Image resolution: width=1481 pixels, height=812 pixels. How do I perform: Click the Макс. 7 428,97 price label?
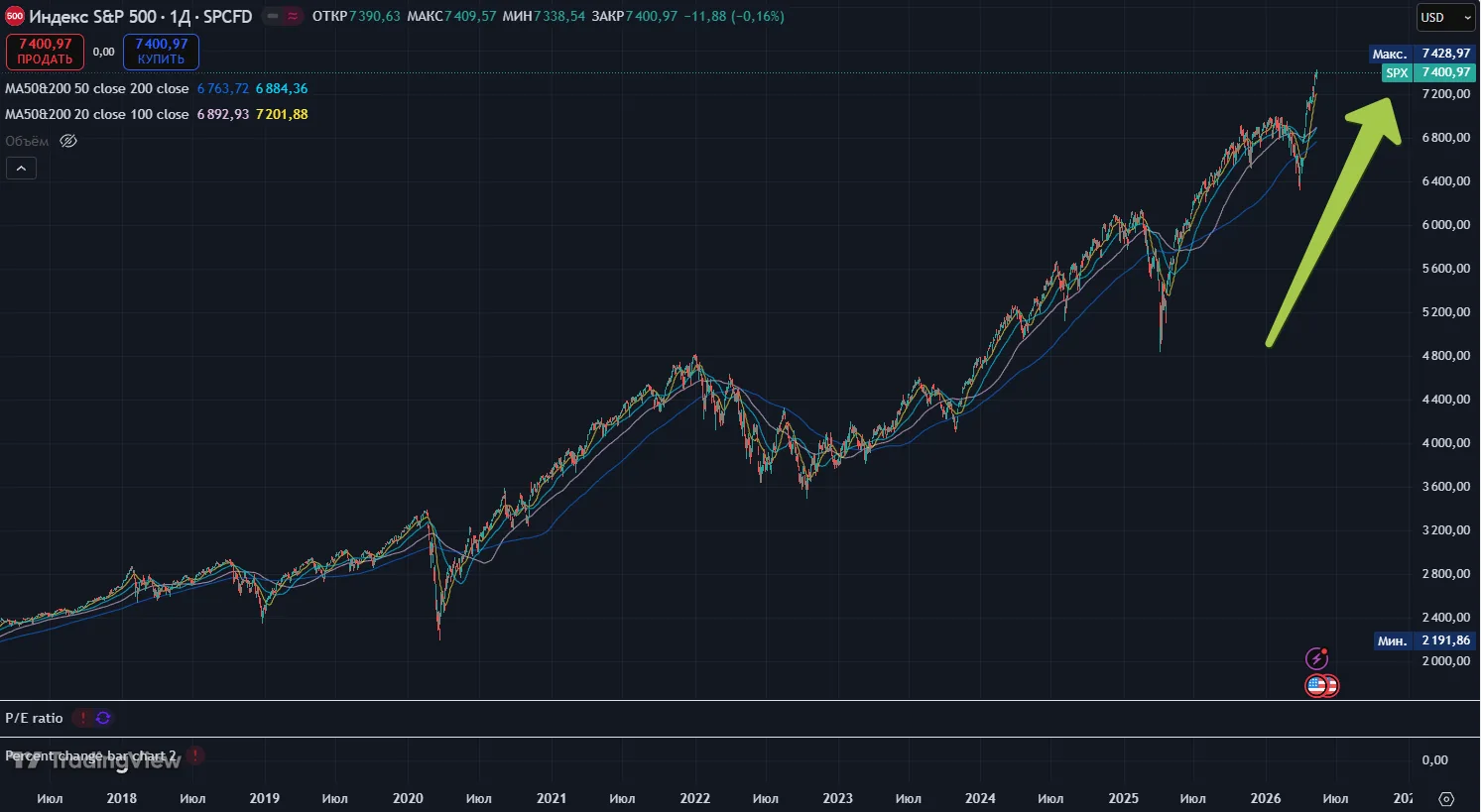click(x=1421, y=54)
